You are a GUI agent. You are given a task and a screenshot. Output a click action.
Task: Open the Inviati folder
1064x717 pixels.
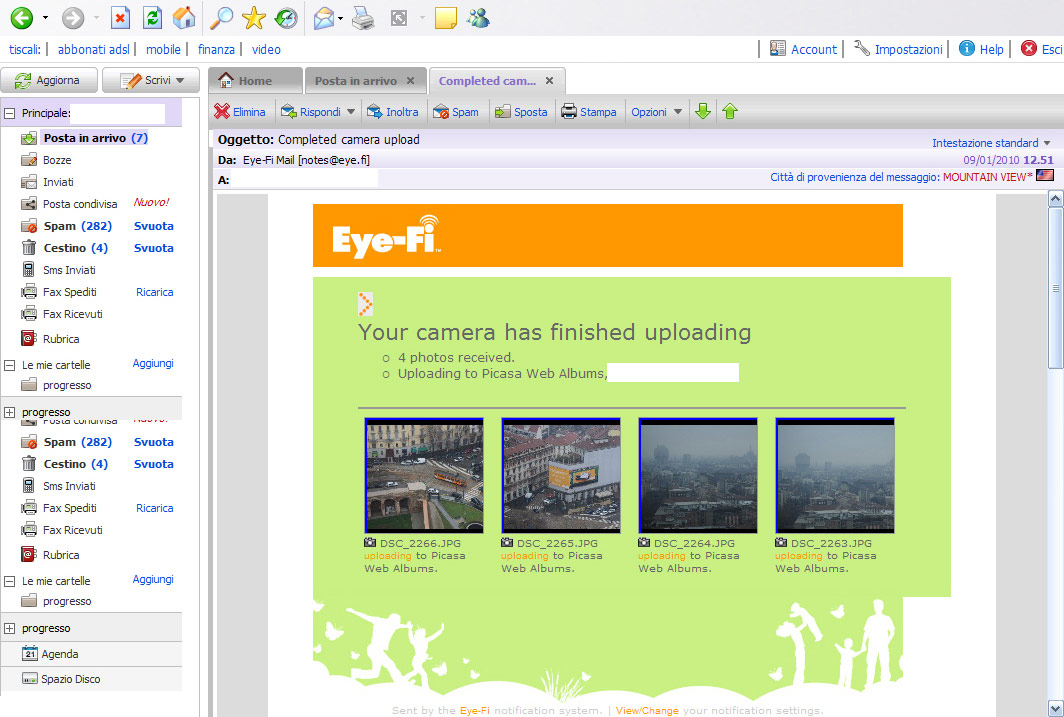pos(58,182)
